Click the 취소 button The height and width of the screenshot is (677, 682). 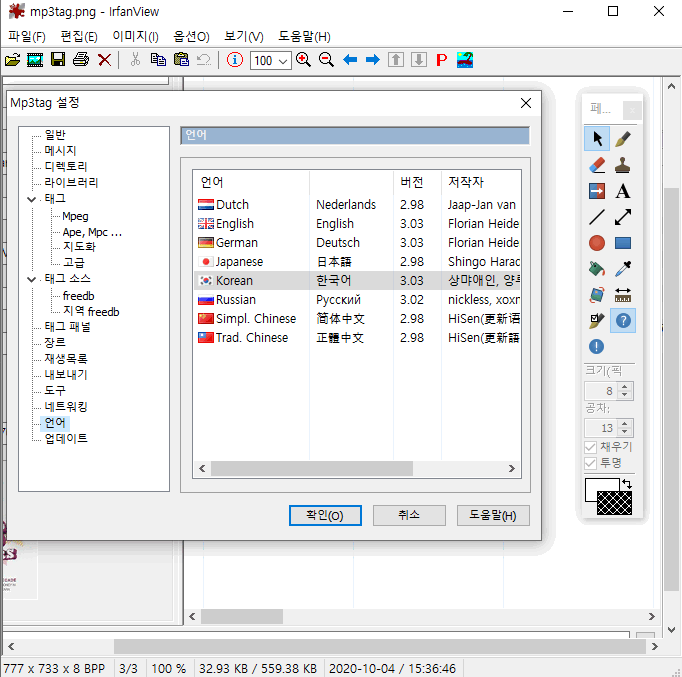[409, 515]
